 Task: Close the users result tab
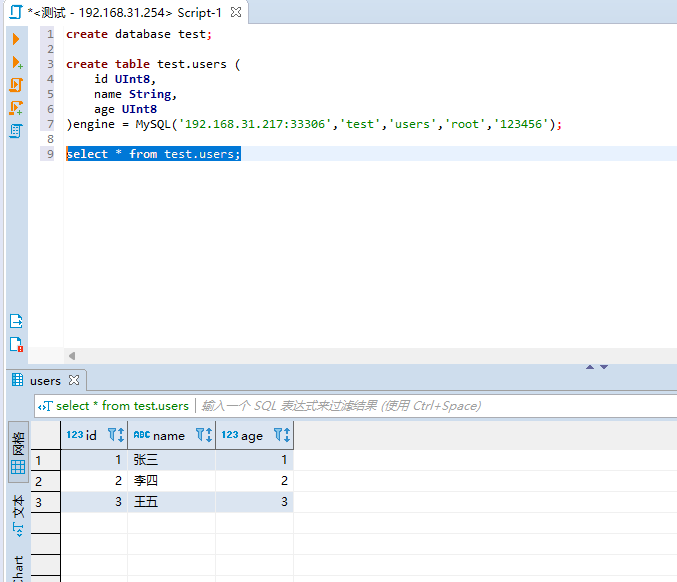(74, 380)
